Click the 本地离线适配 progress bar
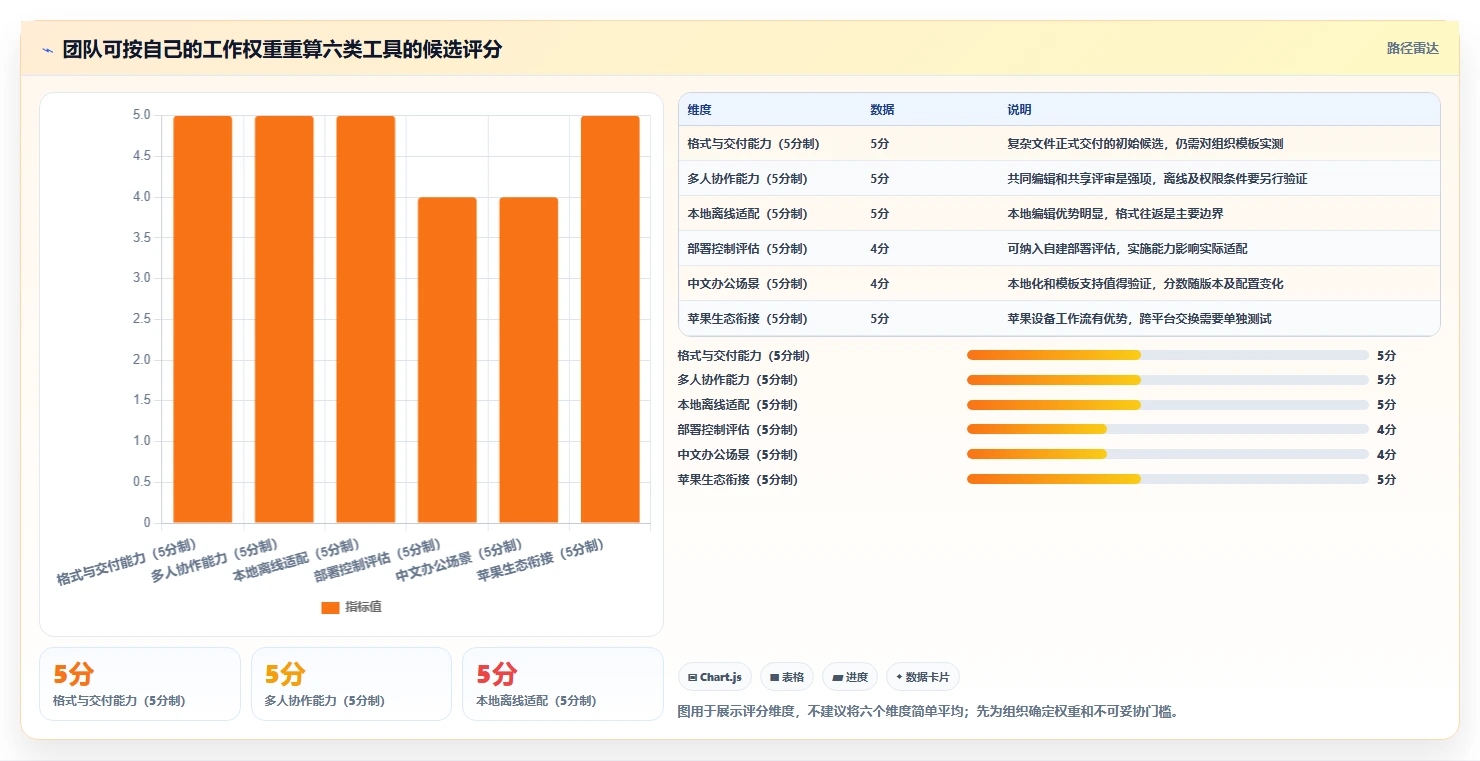This screenshot has height=761, width=1480. 1167,405
